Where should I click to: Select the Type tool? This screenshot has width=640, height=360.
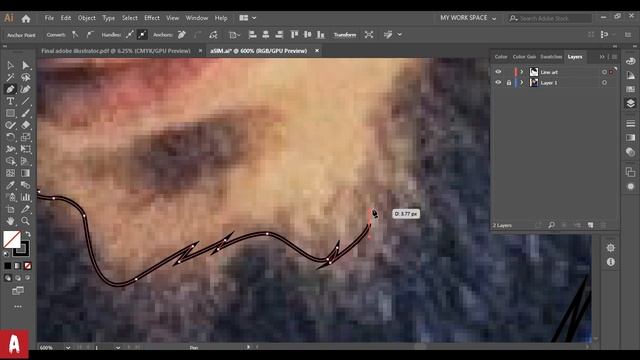pyautogui.click(x=10, y=101)
